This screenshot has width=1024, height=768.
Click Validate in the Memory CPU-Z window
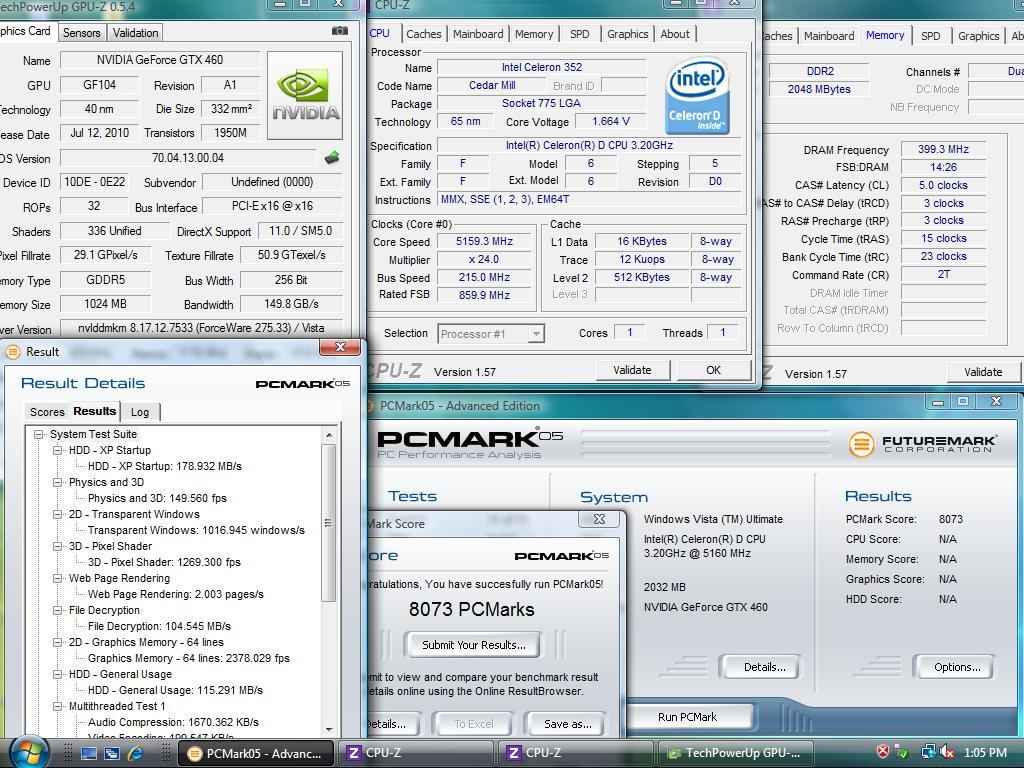(x=983, y=372)
